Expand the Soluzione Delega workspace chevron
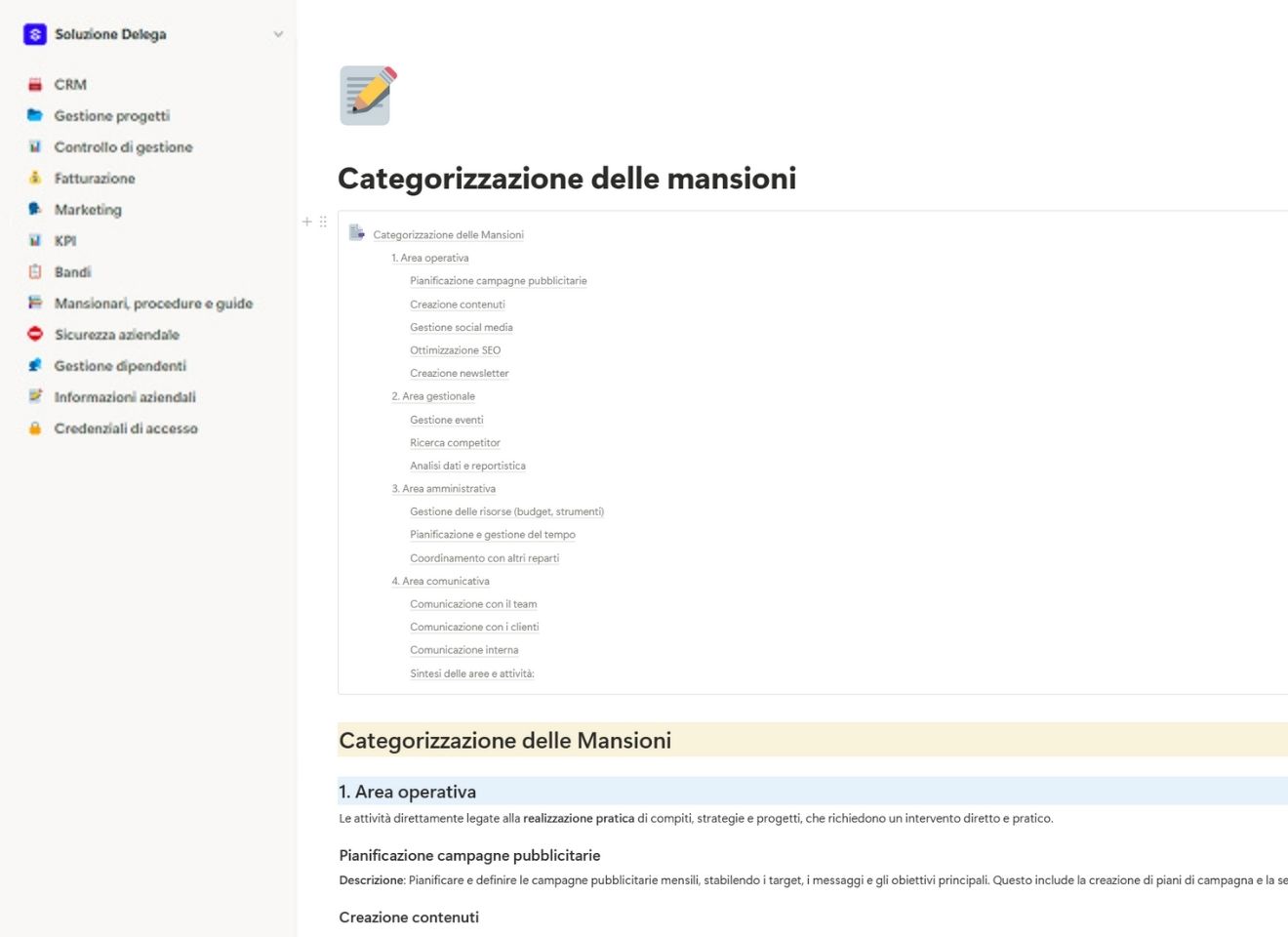Screen dimensions: 1288x937 click(x=279, y=33)
